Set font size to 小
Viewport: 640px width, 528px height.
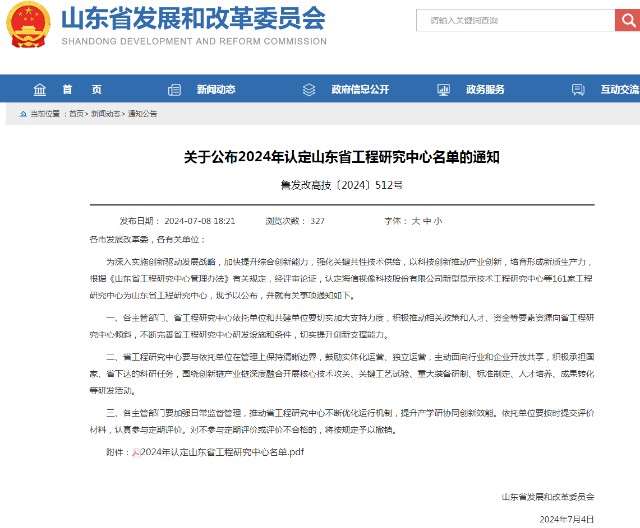pyautogui.click(x=438, y=221)
